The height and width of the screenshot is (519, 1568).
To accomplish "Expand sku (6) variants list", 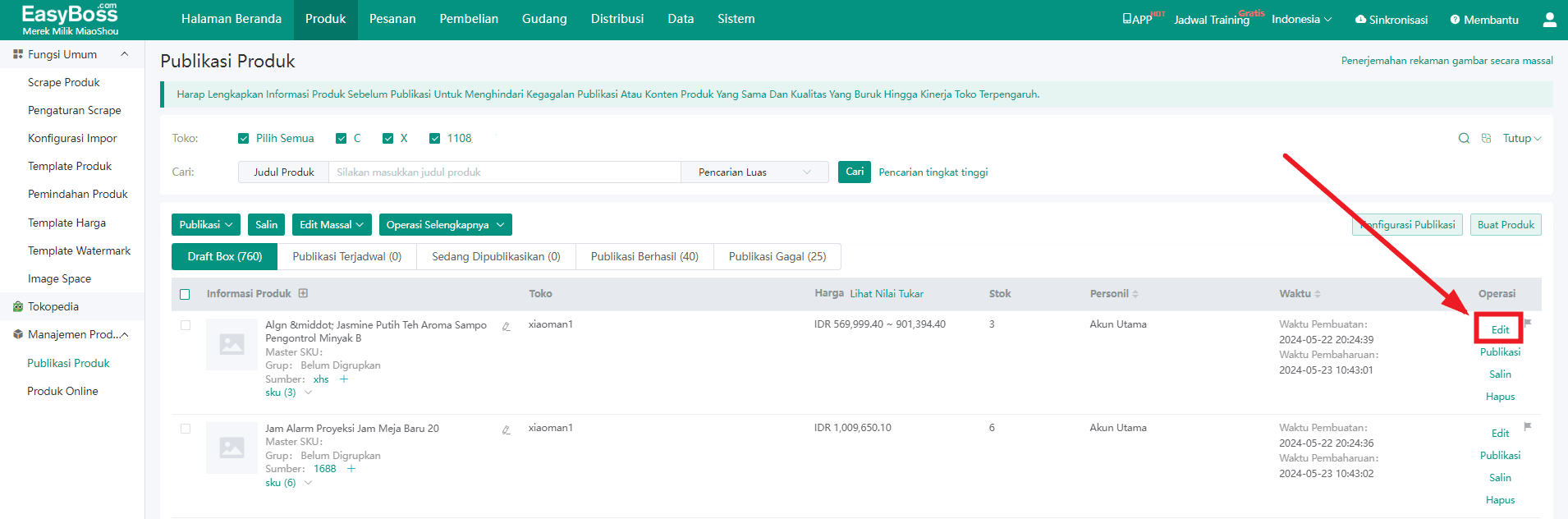I will (308, 483).
